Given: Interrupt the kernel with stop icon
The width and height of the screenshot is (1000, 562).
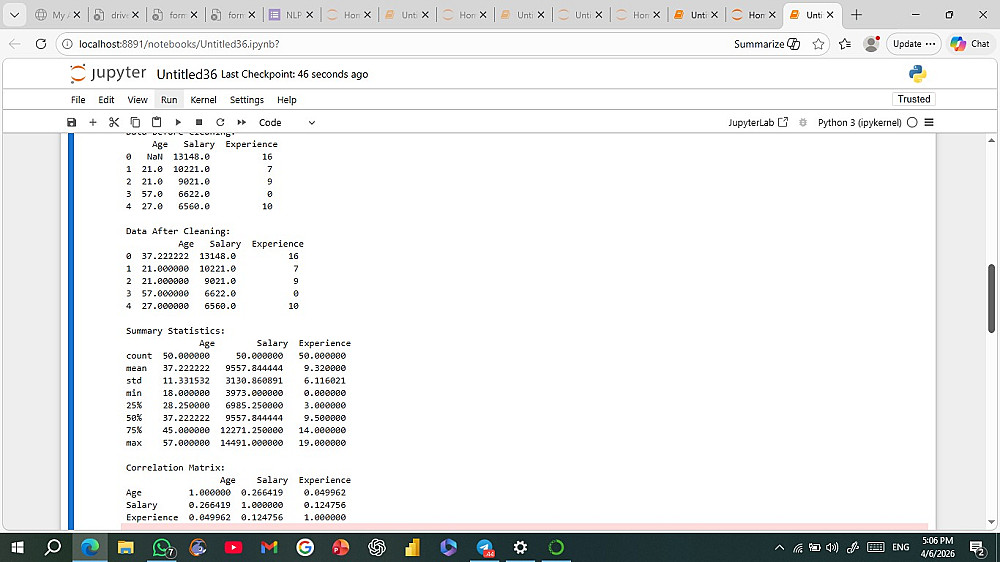Looking at the screenshot, I should [x=199, y=122].
